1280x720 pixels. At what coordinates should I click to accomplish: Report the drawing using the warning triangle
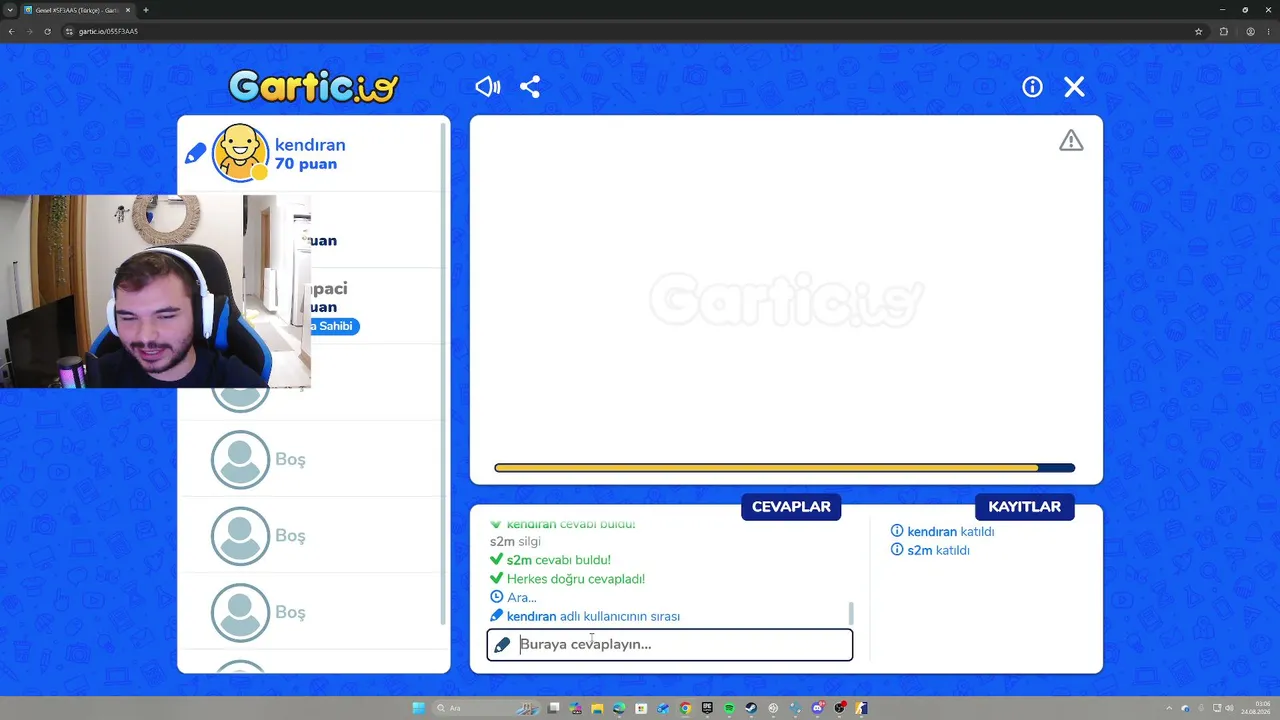(1071, 141)
